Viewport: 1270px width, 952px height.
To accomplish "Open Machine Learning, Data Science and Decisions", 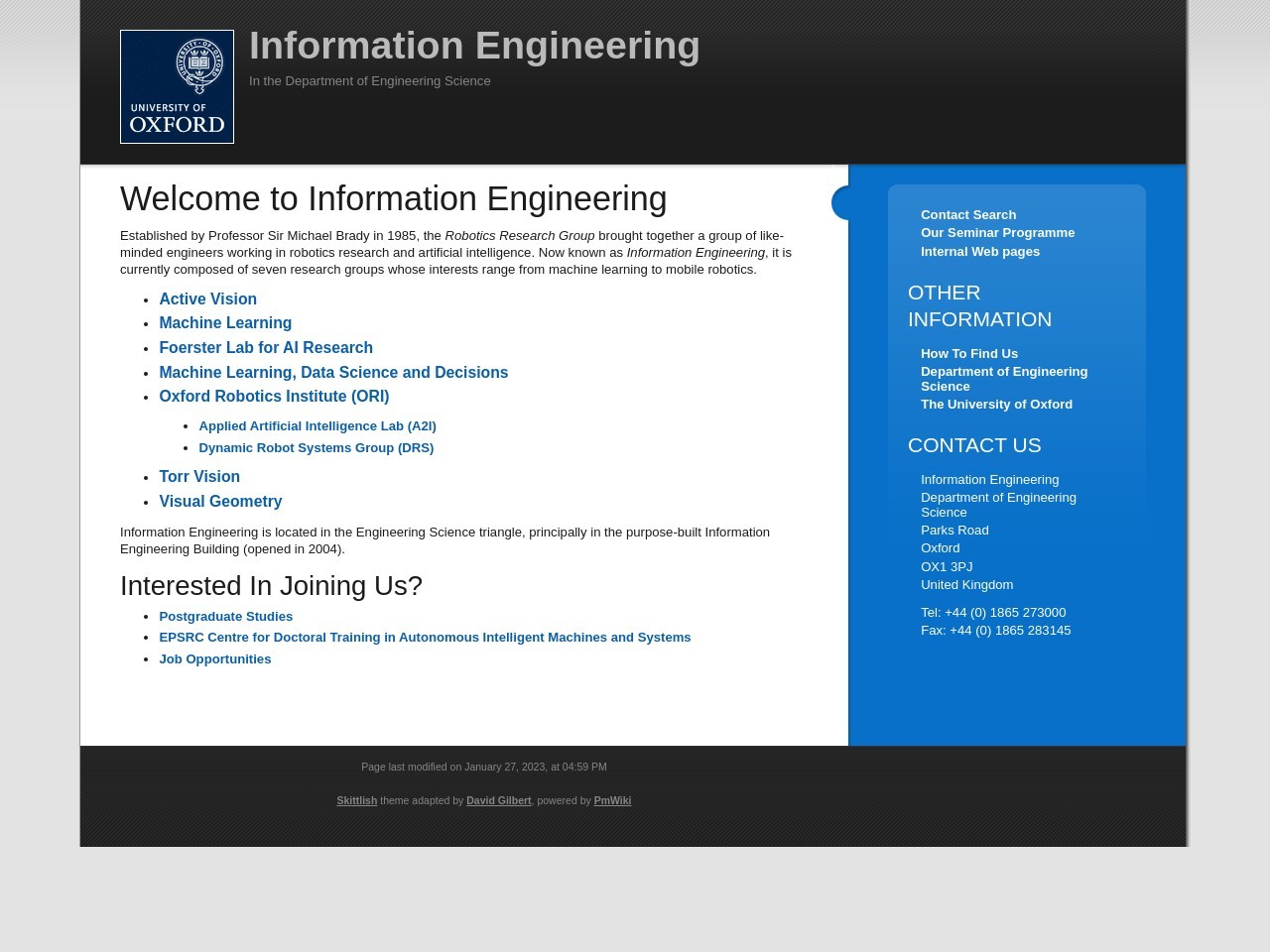I will click(333, 372).
